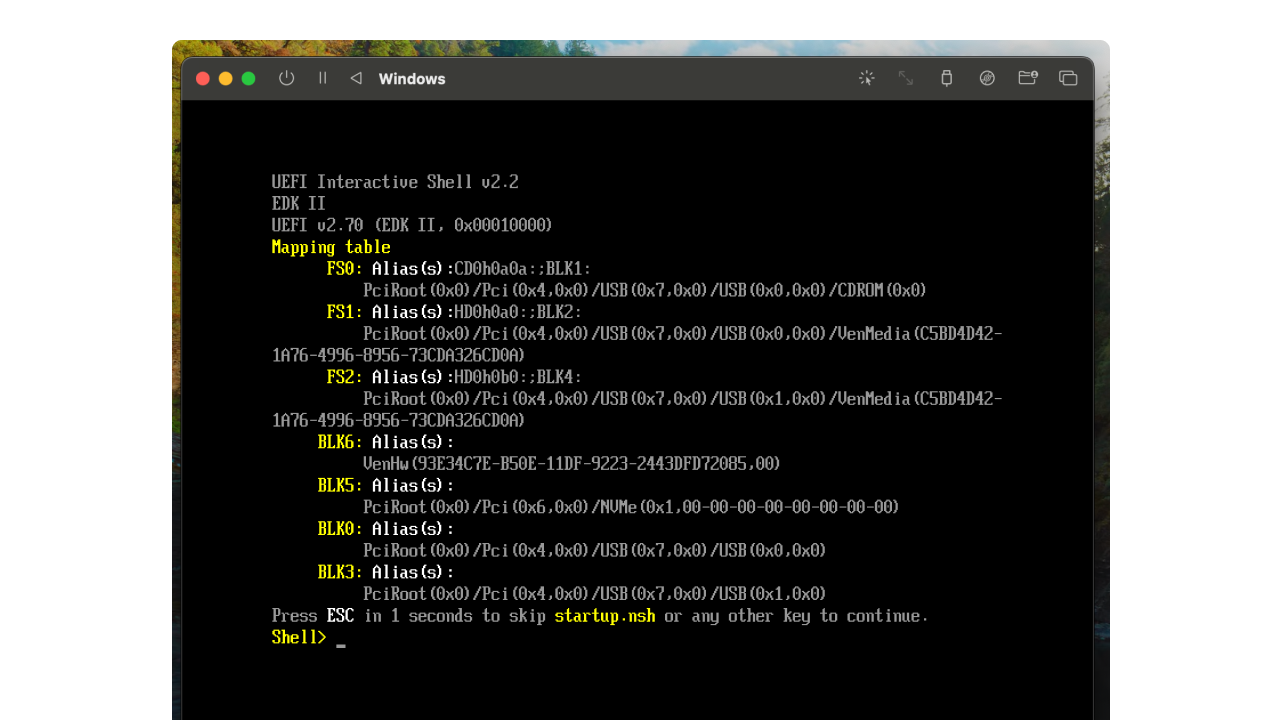Click the USB devices icon in the toolbar

coord(946,78)
